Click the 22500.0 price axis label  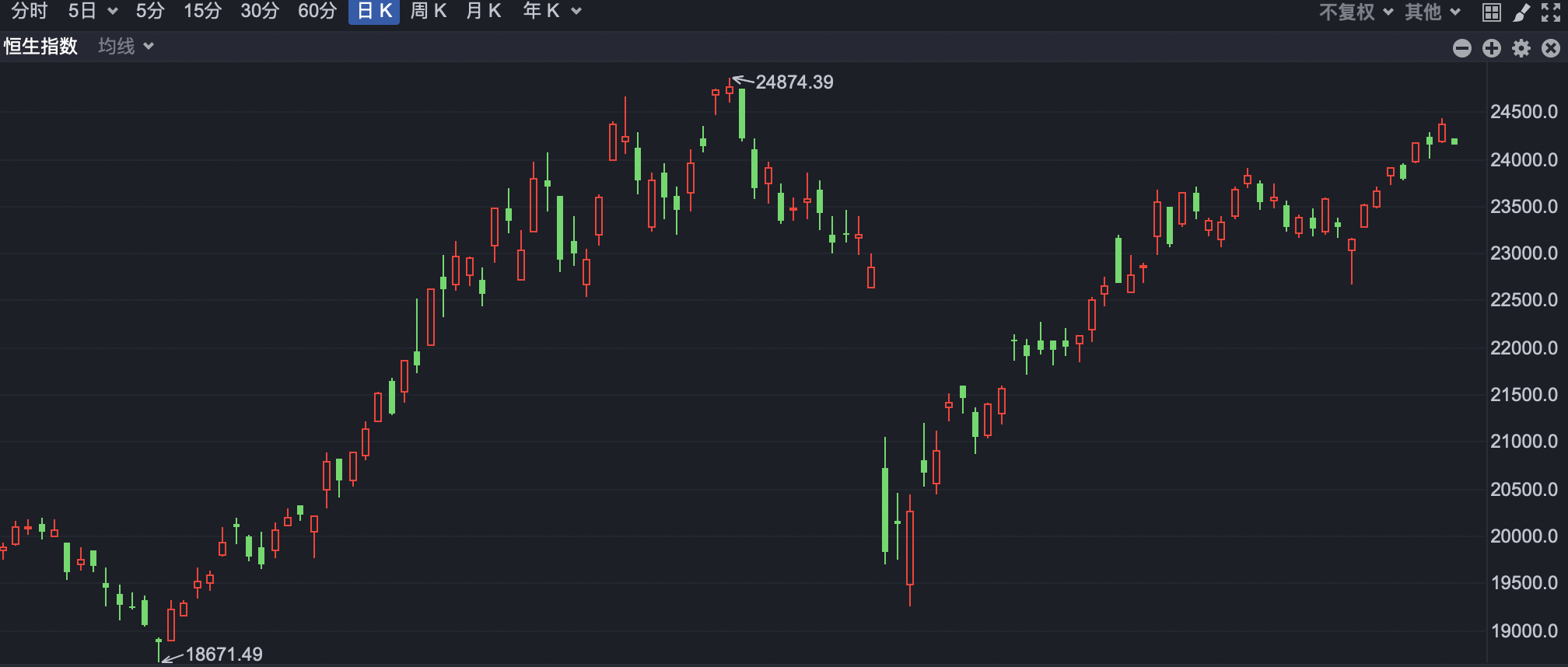point(1524,300)
